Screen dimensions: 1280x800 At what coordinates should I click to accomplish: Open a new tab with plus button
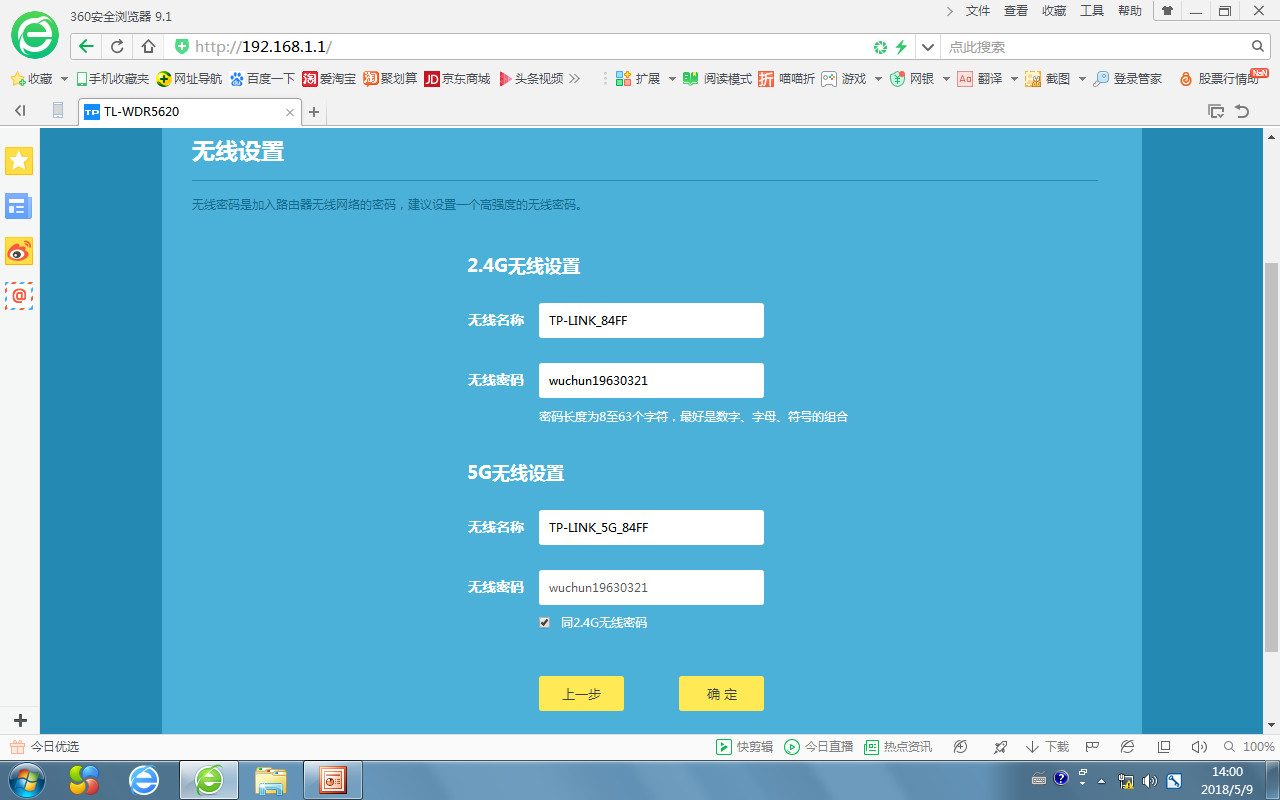[314, 112]
